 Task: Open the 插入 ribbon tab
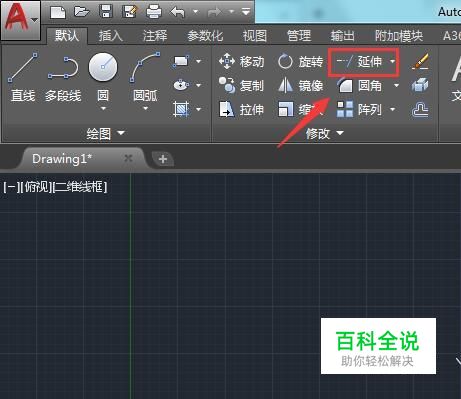point(111,36)
